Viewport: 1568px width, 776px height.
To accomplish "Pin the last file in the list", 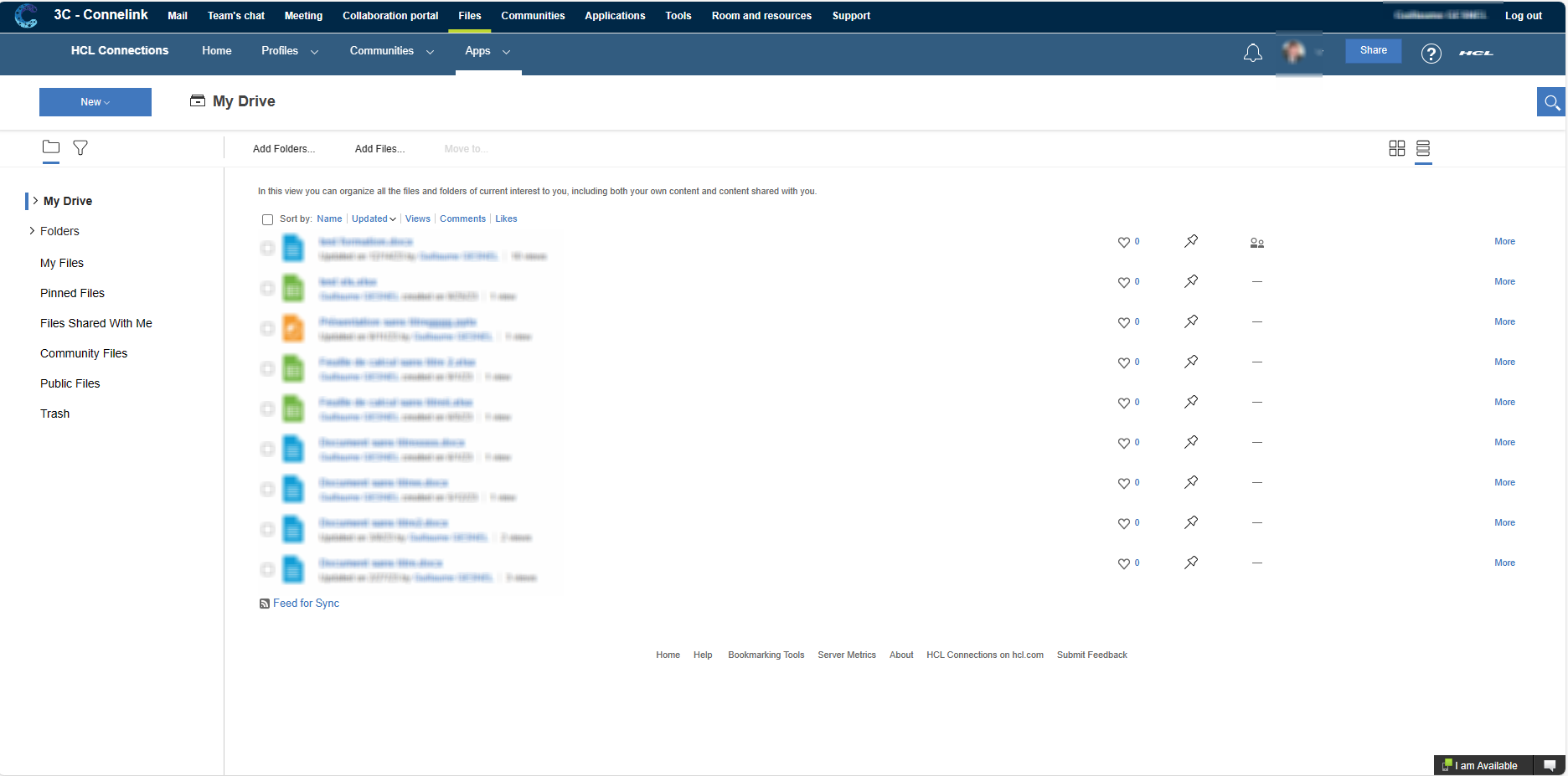I will pyautogui.click(x=1191, y=563).
